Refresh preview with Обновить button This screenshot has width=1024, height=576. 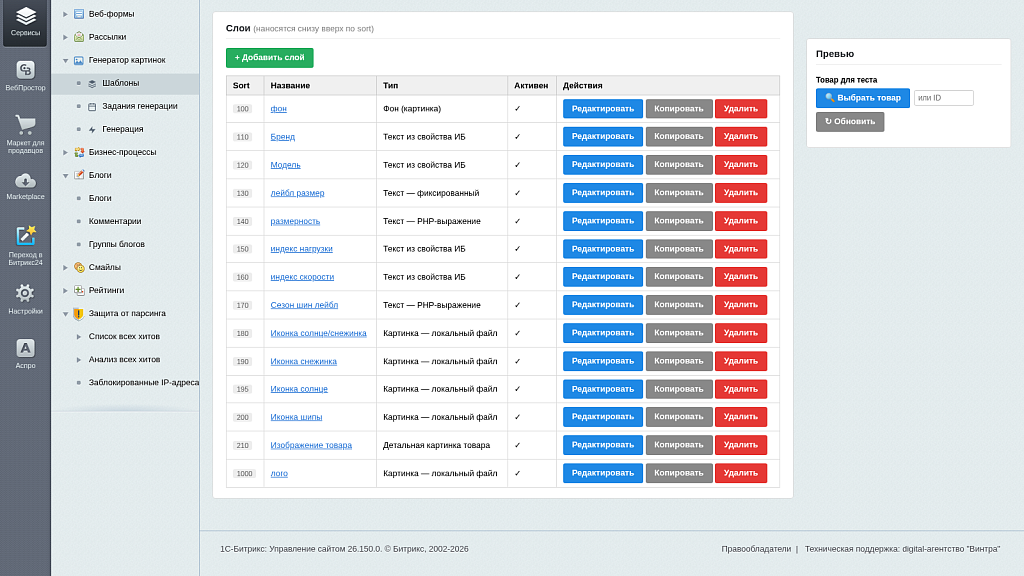[x=850, y=121]
